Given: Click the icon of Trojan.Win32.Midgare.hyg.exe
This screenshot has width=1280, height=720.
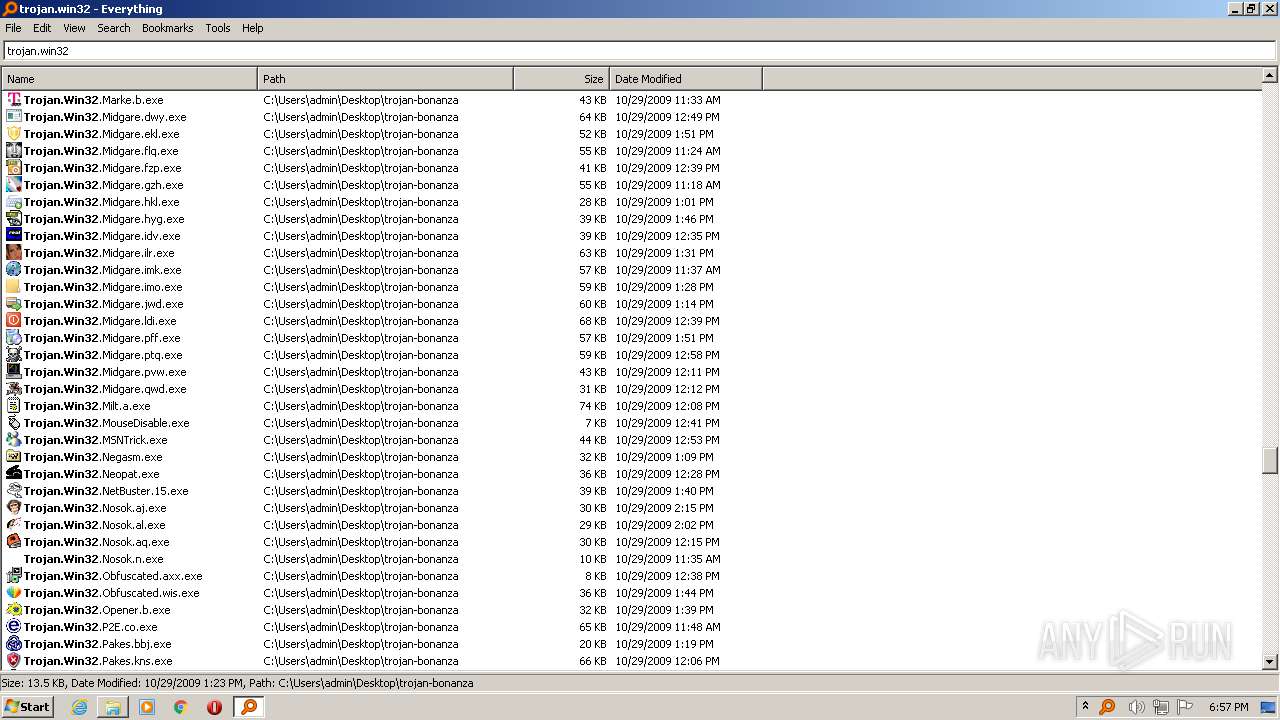Looking at the screenshot, I should click(14, 219).
